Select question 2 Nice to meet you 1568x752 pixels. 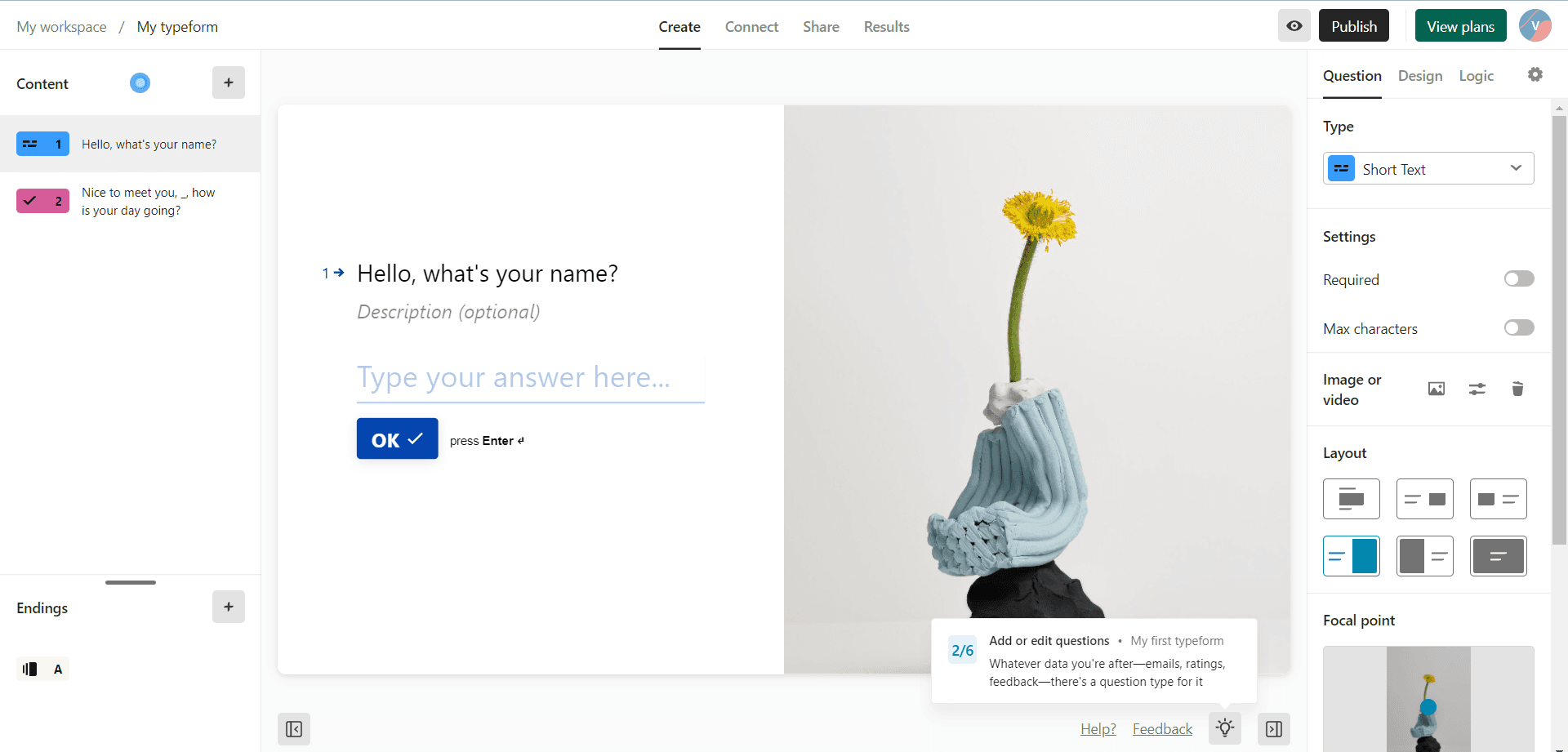pyautogui.click(x=130, y=201)
